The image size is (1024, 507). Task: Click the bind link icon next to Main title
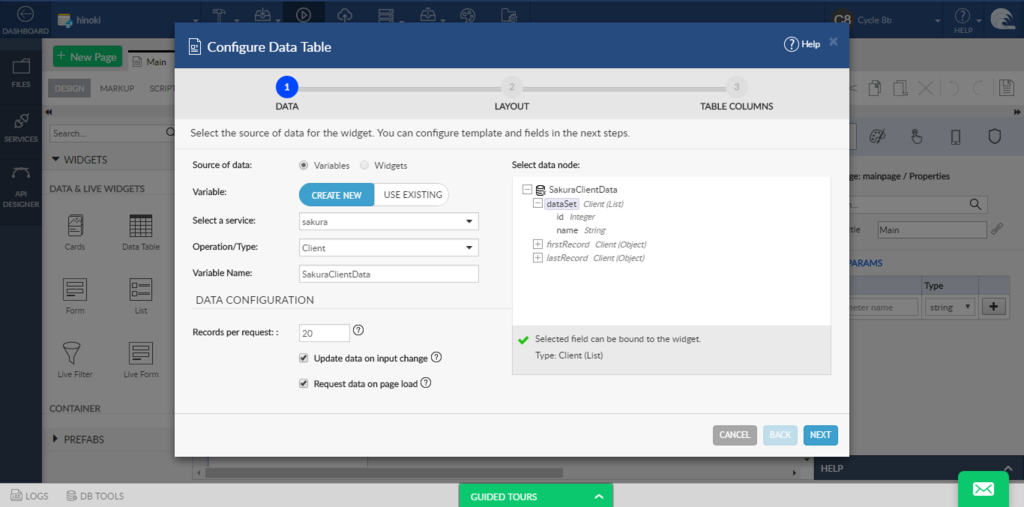(x=997, y=229)
